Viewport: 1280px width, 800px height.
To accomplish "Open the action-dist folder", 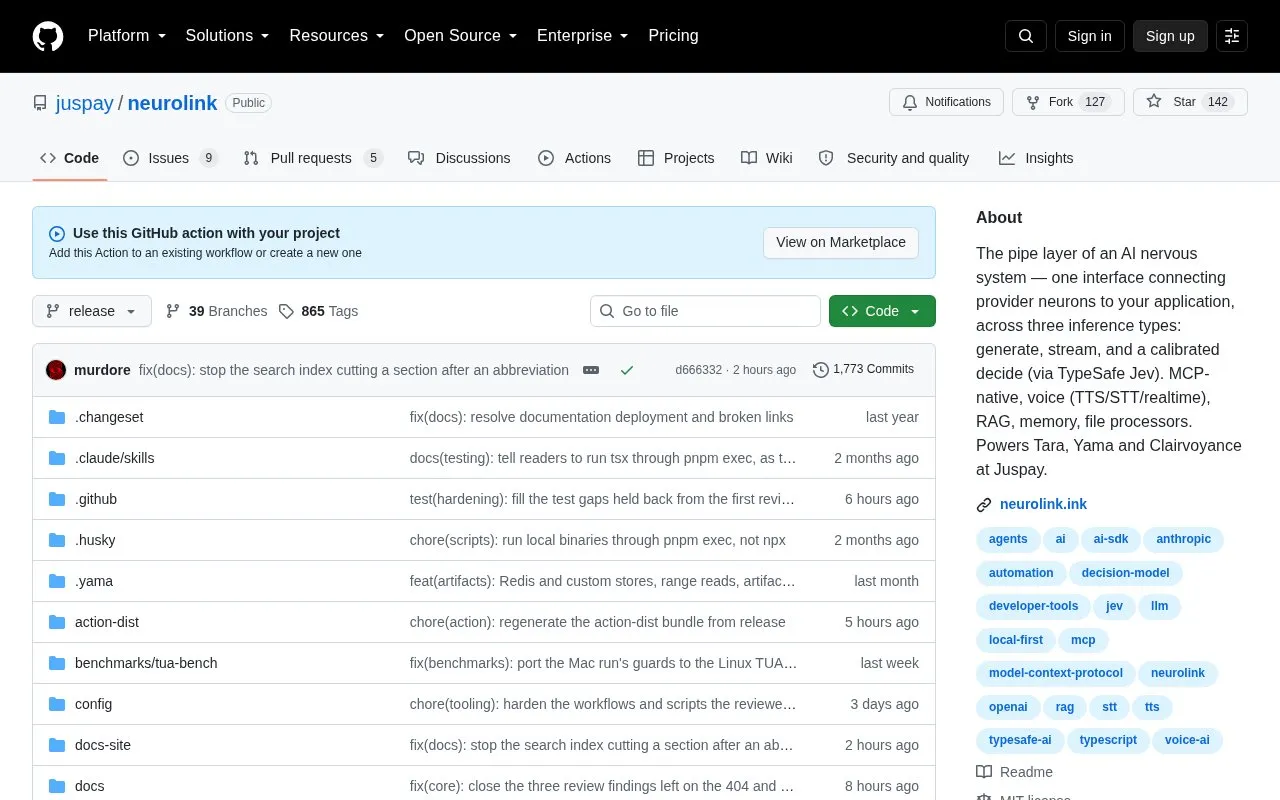I will pyautogui.click(x=107, y=622).
